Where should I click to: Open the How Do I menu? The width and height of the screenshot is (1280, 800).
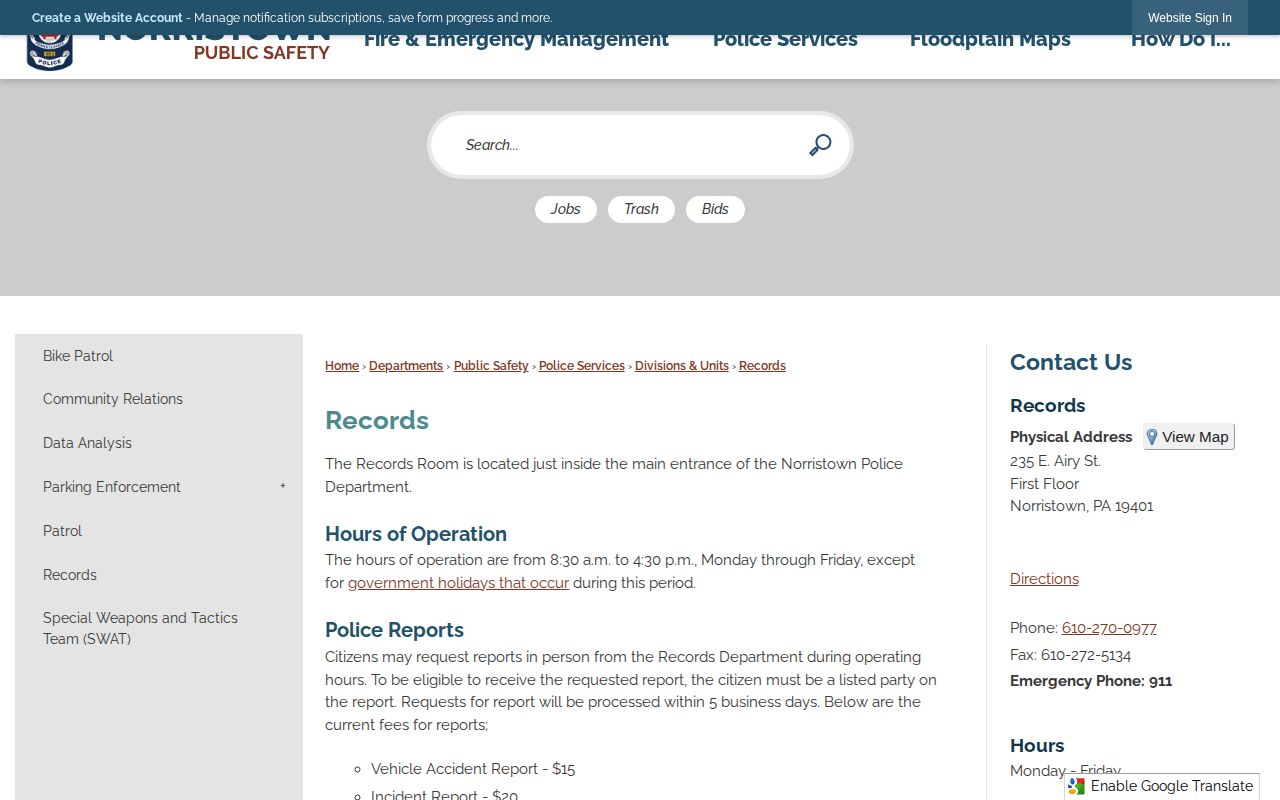1181,41
